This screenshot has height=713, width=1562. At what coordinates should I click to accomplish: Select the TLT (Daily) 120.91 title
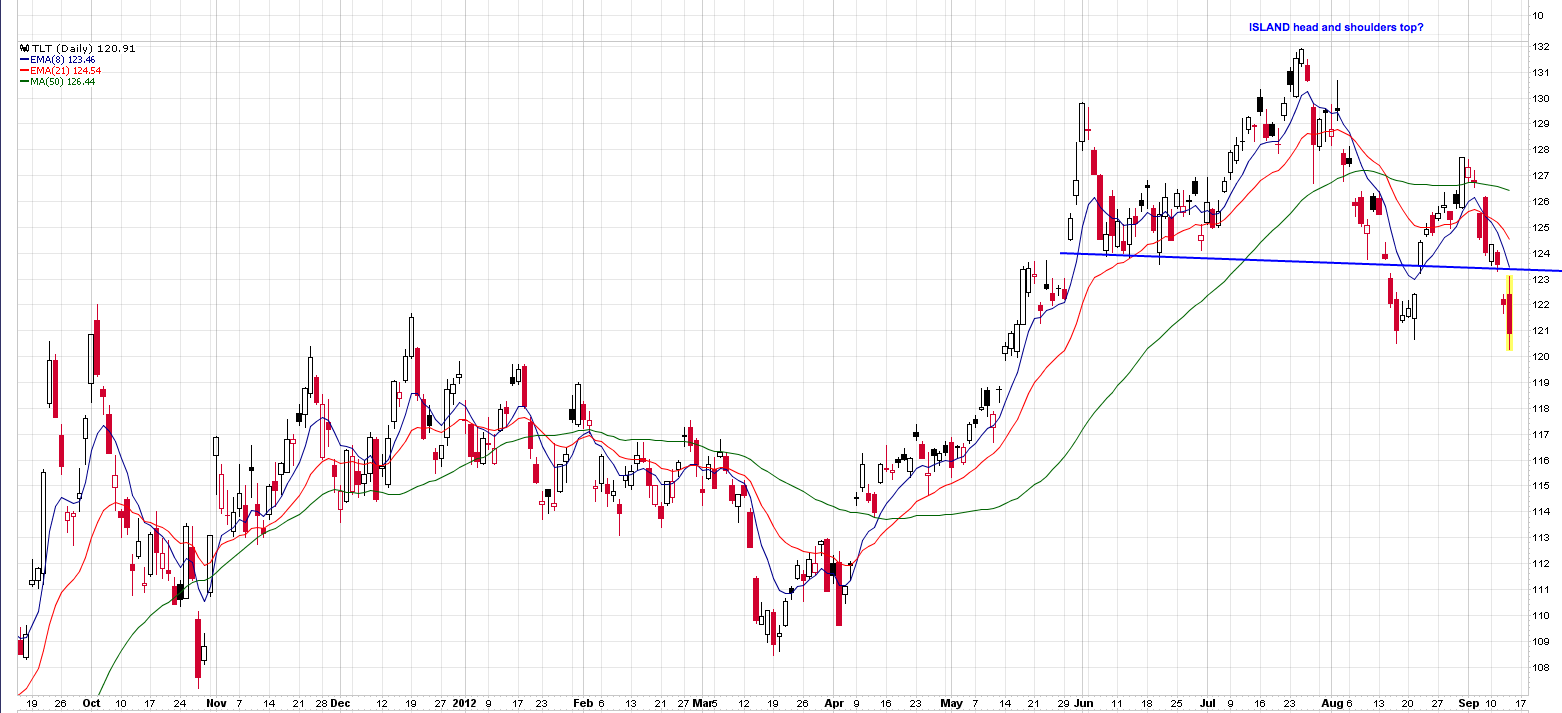pyautogui.click(x=72, y=48)
